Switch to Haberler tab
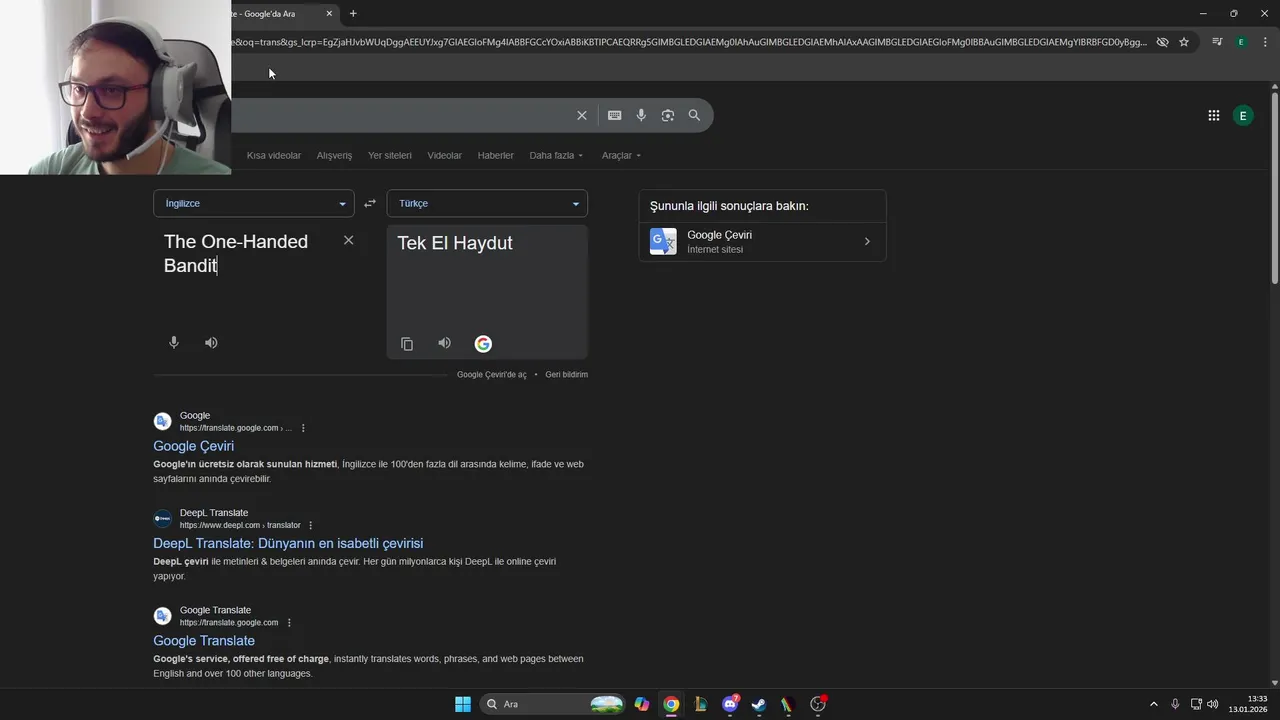The image size is (1280, 720). (x=495, y=155)
